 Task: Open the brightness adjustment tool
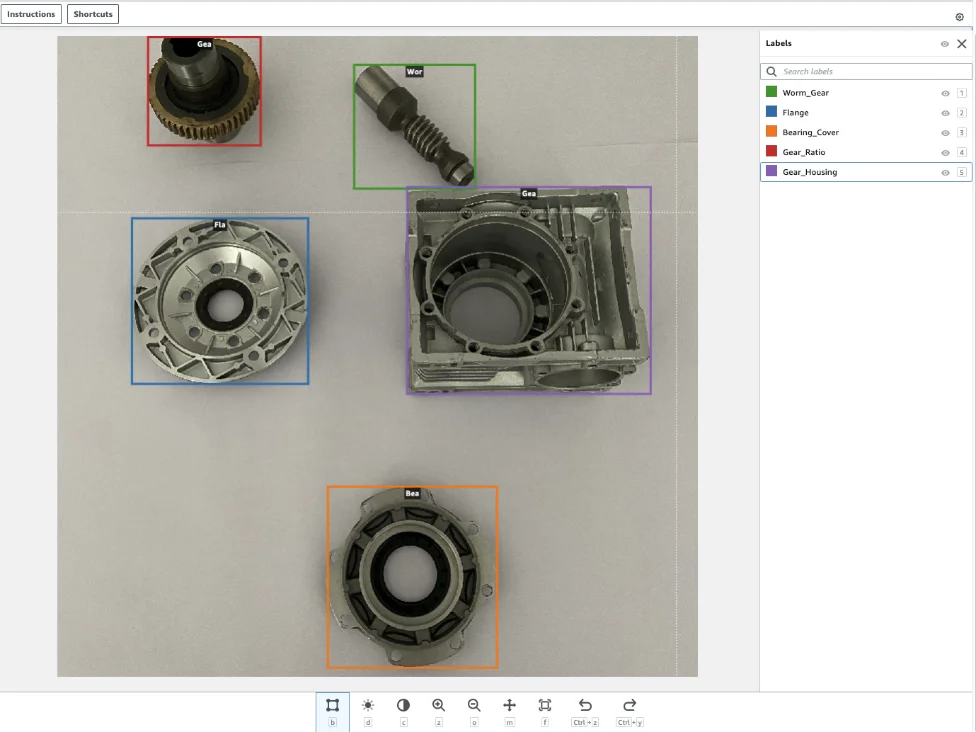click(368, 705)
